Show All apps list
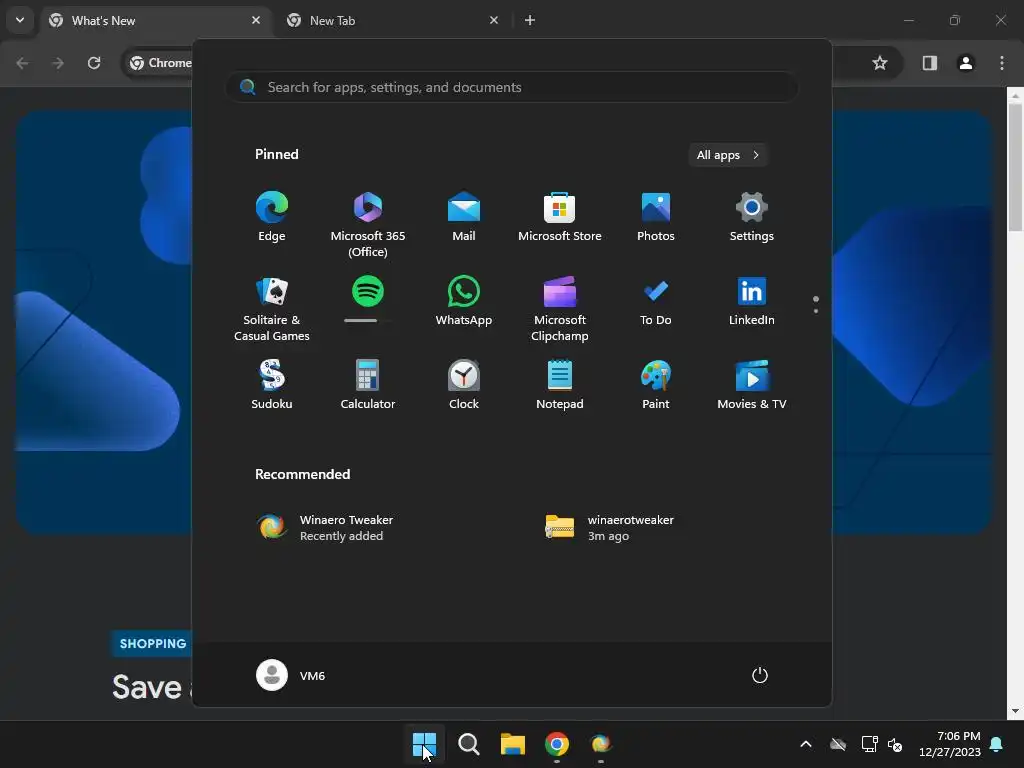 (x=728, y=155)
